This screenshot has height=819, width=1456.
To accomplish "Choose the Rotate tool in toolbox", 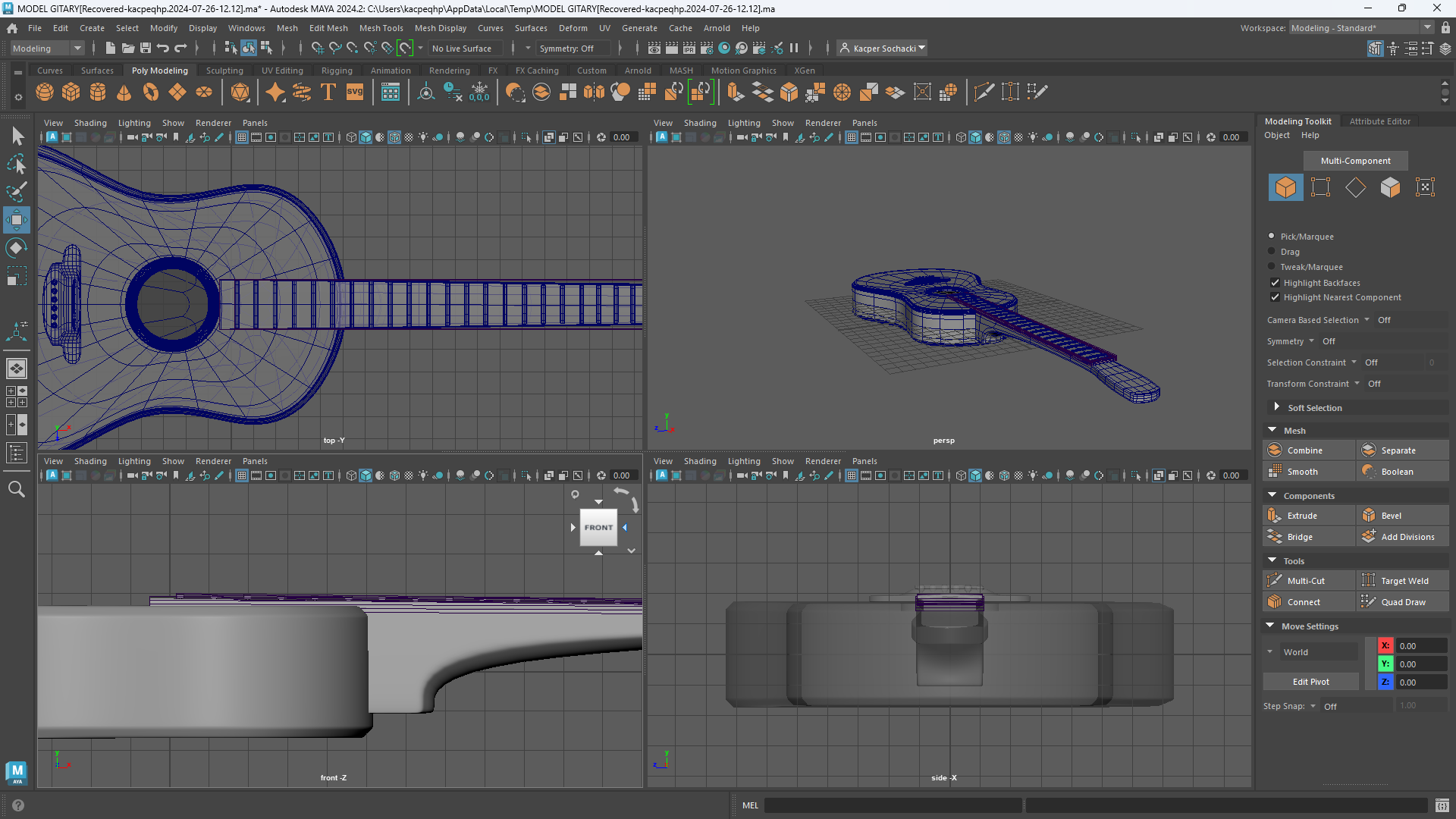I will [x=17, y=248].
